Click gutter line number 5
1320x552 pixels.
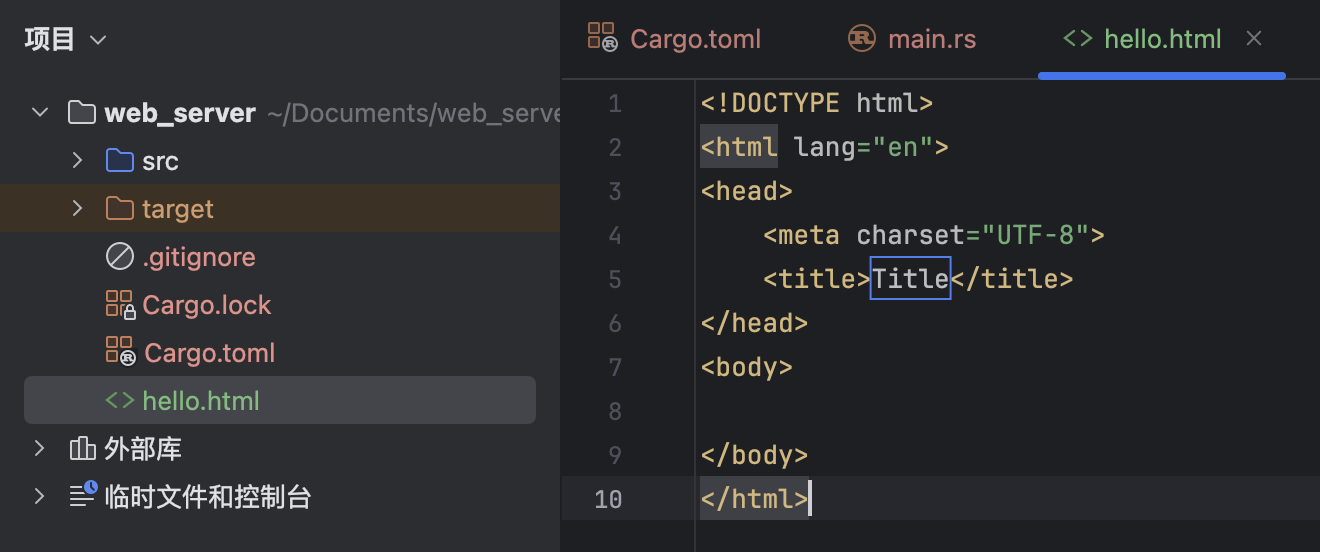click(614, 279)
